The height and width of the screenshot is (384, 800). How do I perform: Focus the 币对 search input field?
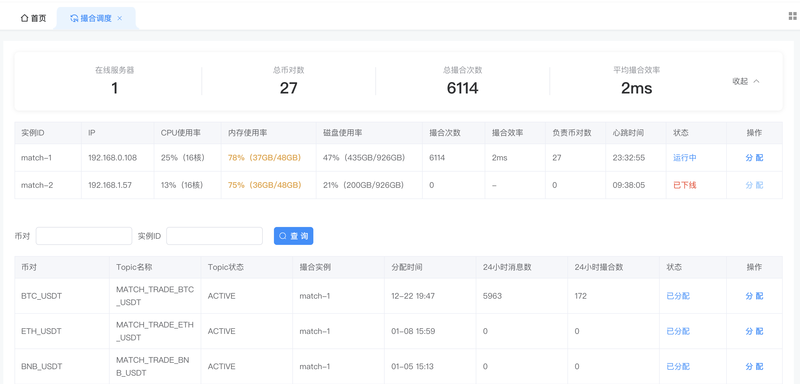click(84, 236)
